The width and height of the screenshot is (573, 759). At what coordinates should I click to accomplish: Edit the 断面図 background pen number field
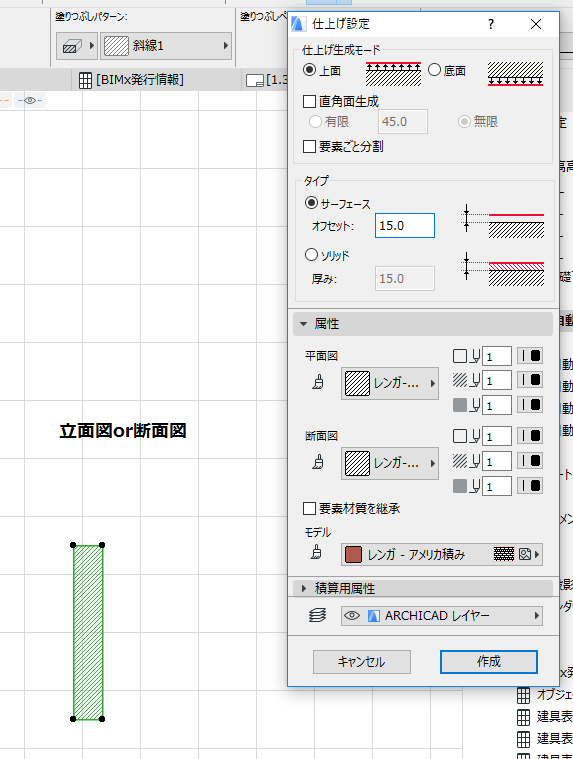coord(497,486)
